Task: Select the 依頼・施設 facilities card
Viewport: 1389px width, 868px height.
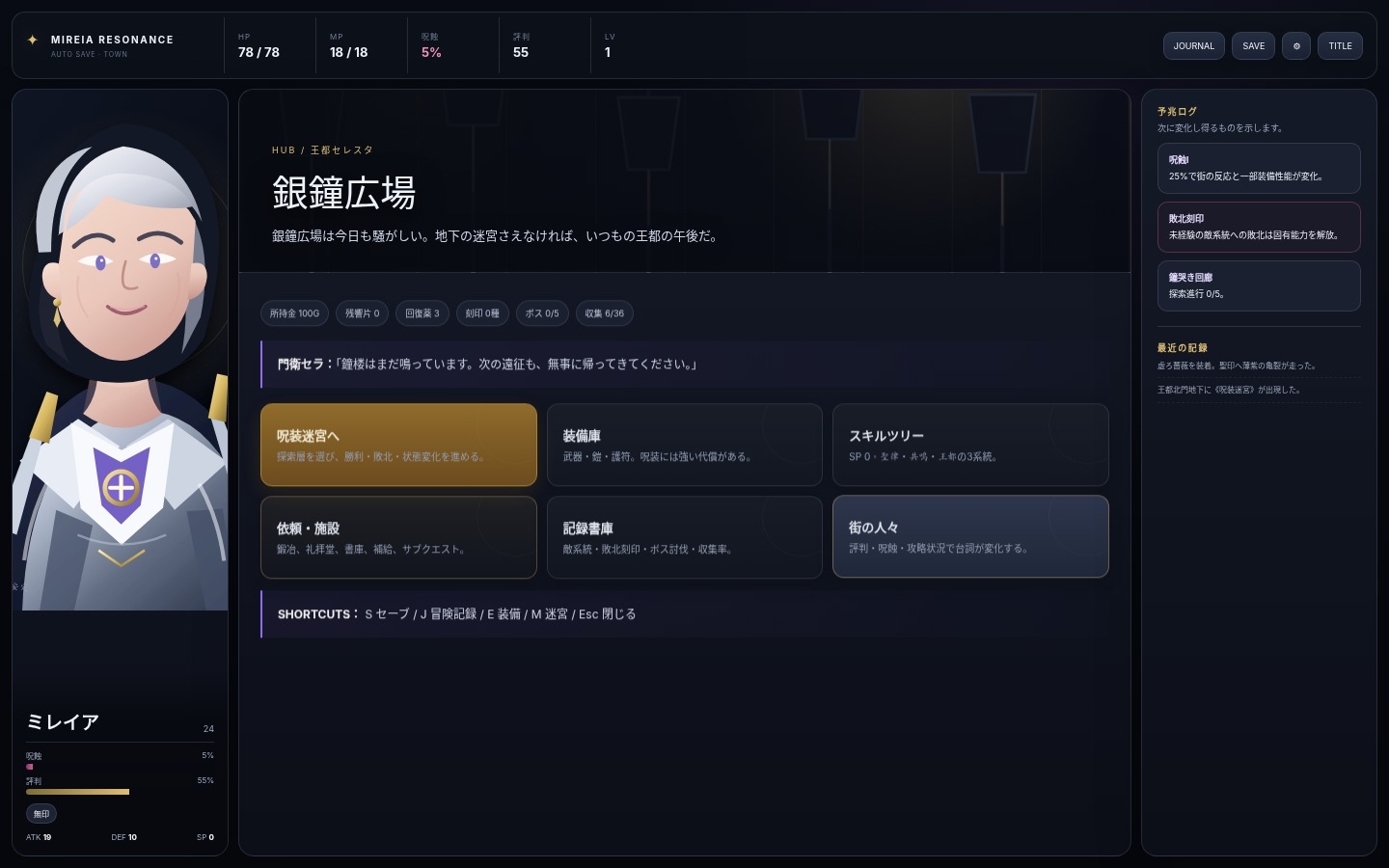Action: 398,537
